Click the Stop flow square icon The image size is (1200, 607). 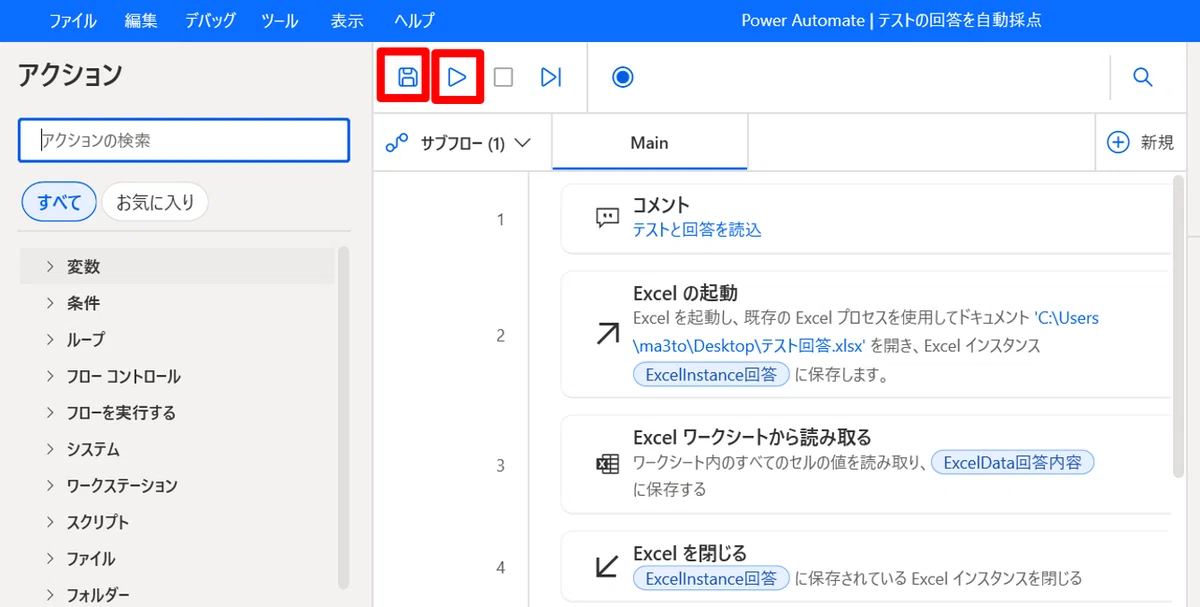point(504,77)
